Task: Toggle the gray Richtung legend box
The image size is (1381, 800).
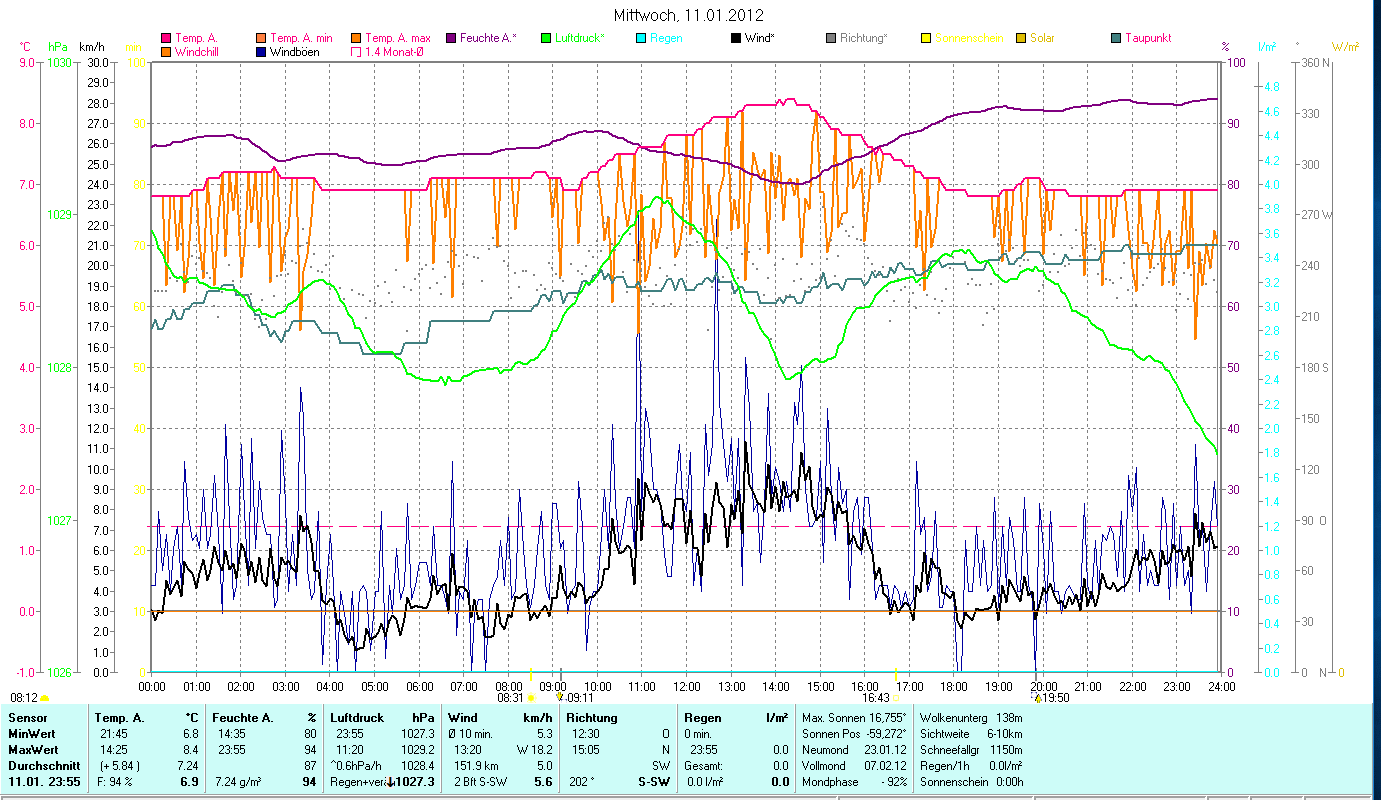Action: tap(831, 38)
